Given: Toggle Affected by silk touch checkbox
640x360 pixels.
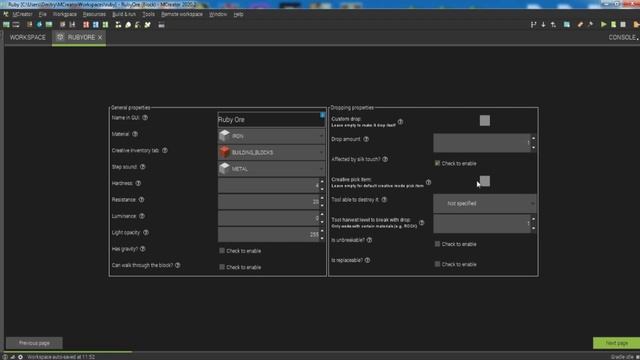Looking at the screenshot, I should click(437, 163).
